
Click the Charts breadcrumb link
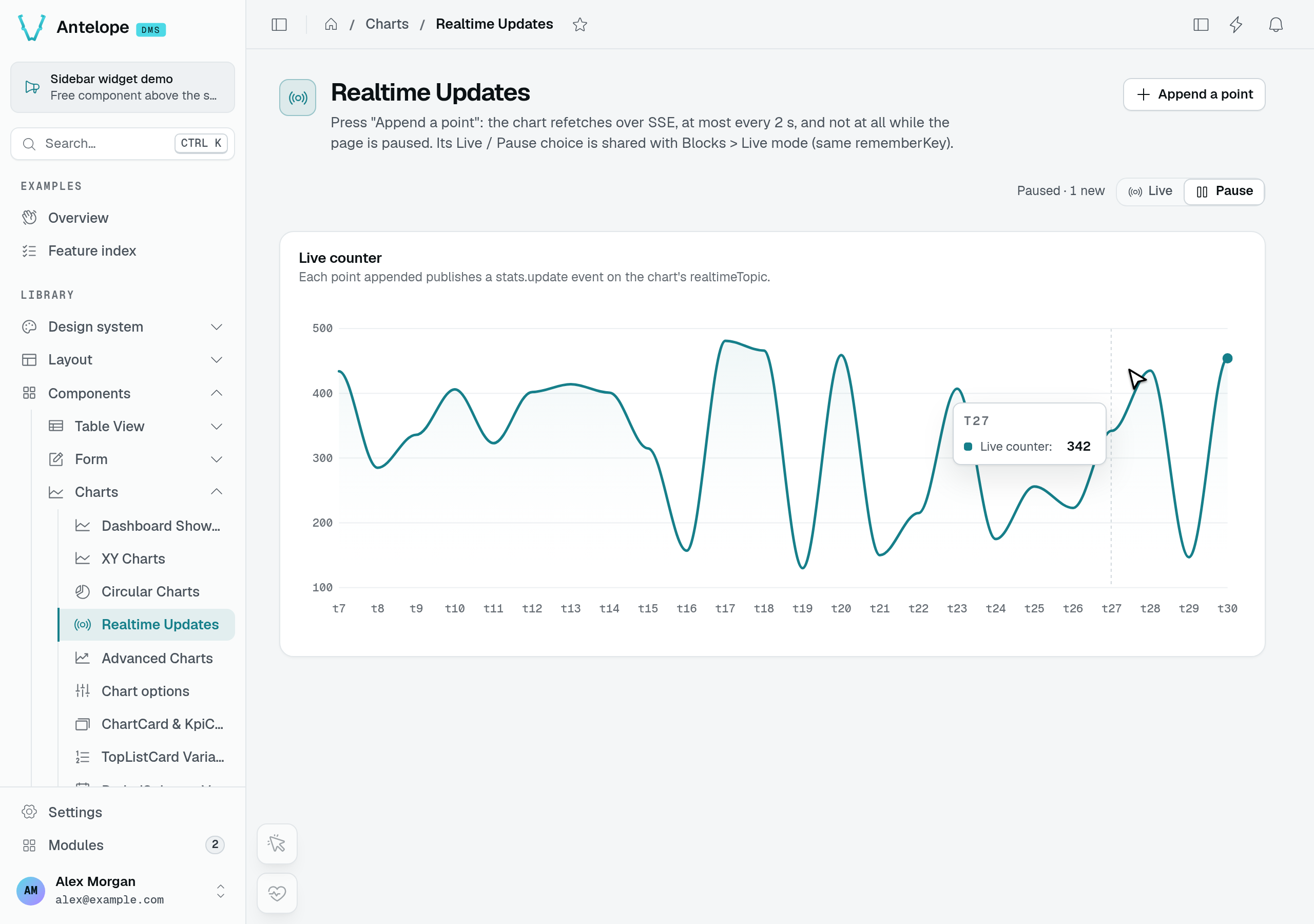(x=387, y=24)
